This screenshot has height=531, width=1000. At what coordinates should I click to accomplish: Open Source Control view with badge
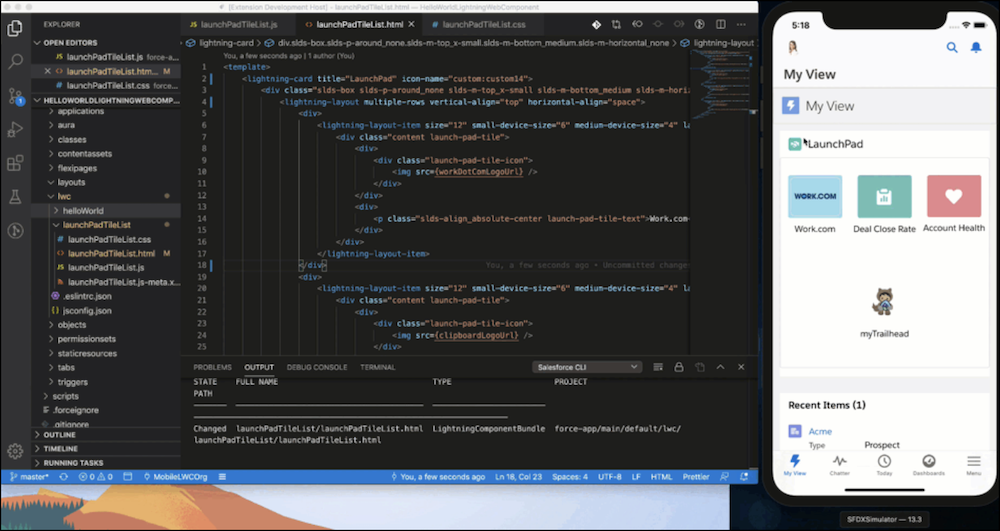(15, 96)
